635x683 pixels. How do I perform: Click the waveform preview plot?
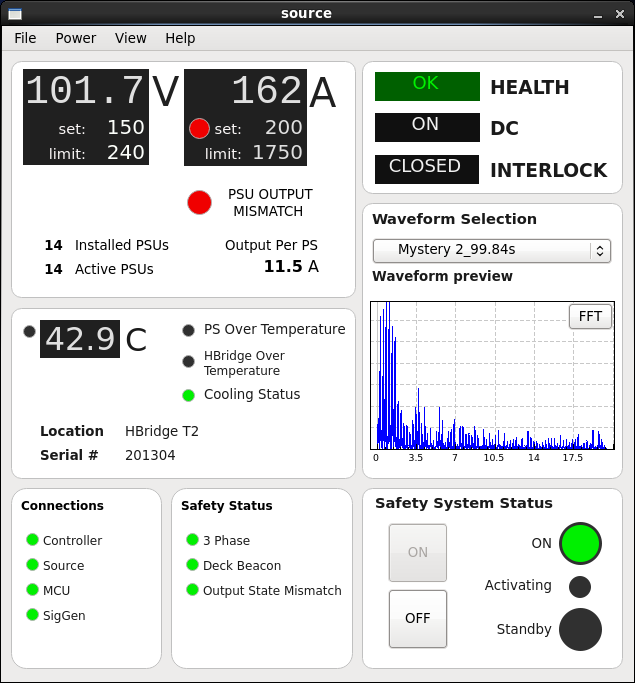(492, 375)
